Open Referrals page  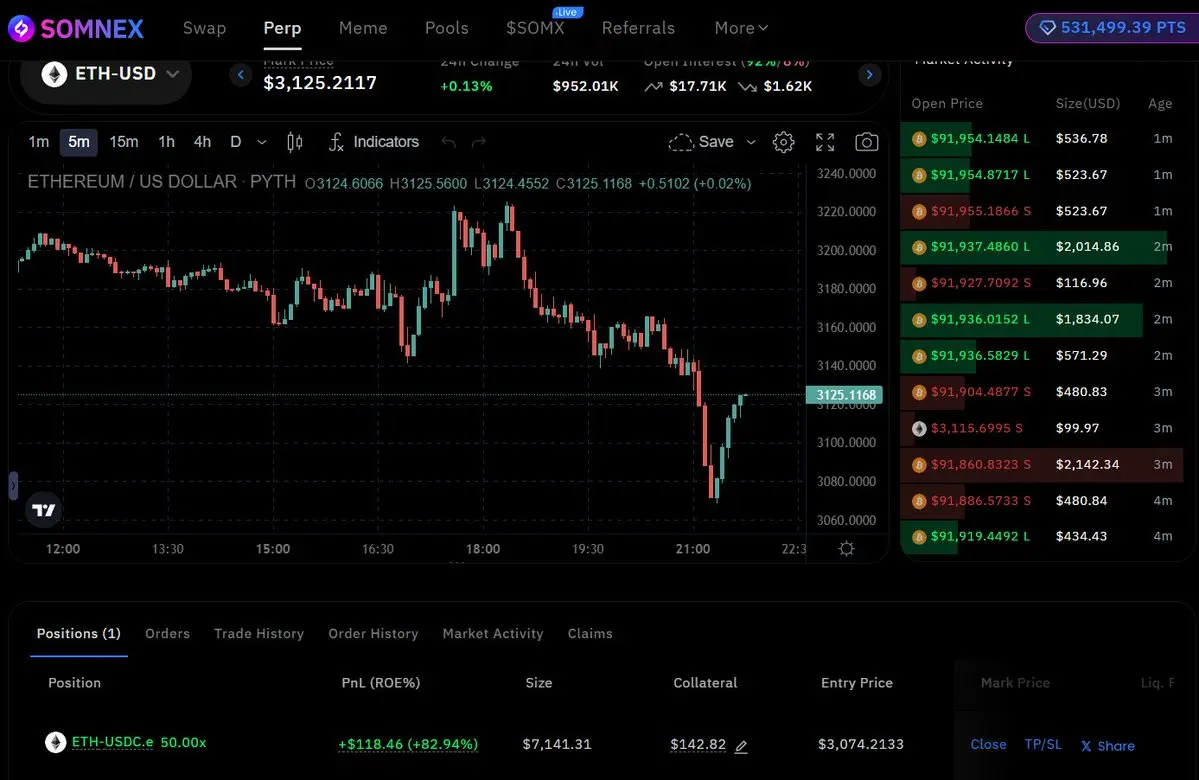pyautogui.click(x=638, y=28)
